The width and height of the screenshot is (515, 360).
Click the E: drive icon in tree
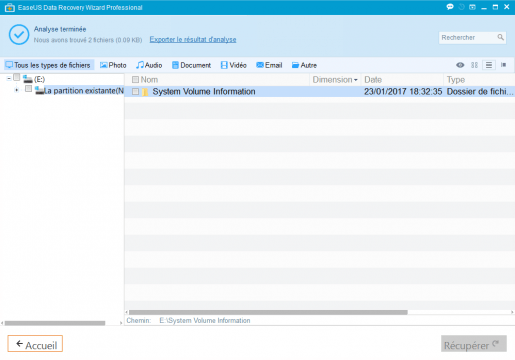tap(28, 79)
